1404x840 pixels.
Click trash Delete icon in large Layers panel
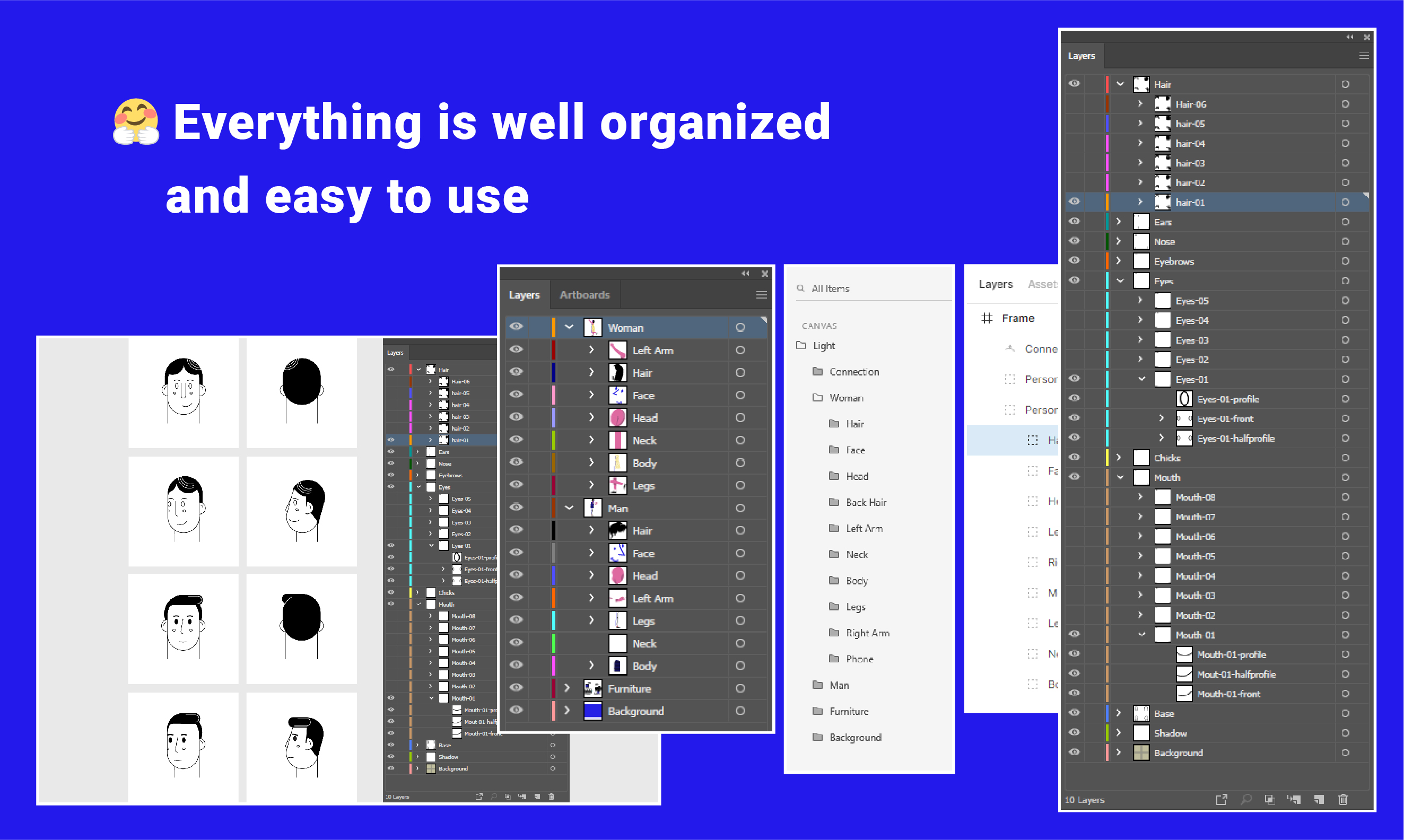(1343, 799)
